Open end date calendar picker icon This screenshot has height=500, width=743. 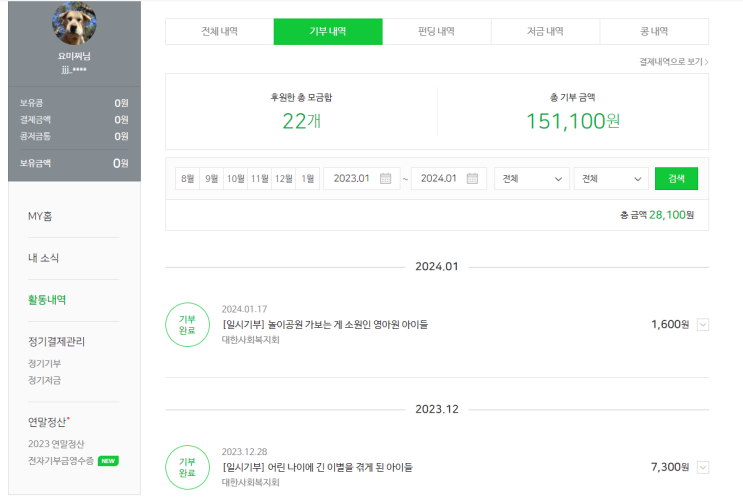click(x=472, y=179)
